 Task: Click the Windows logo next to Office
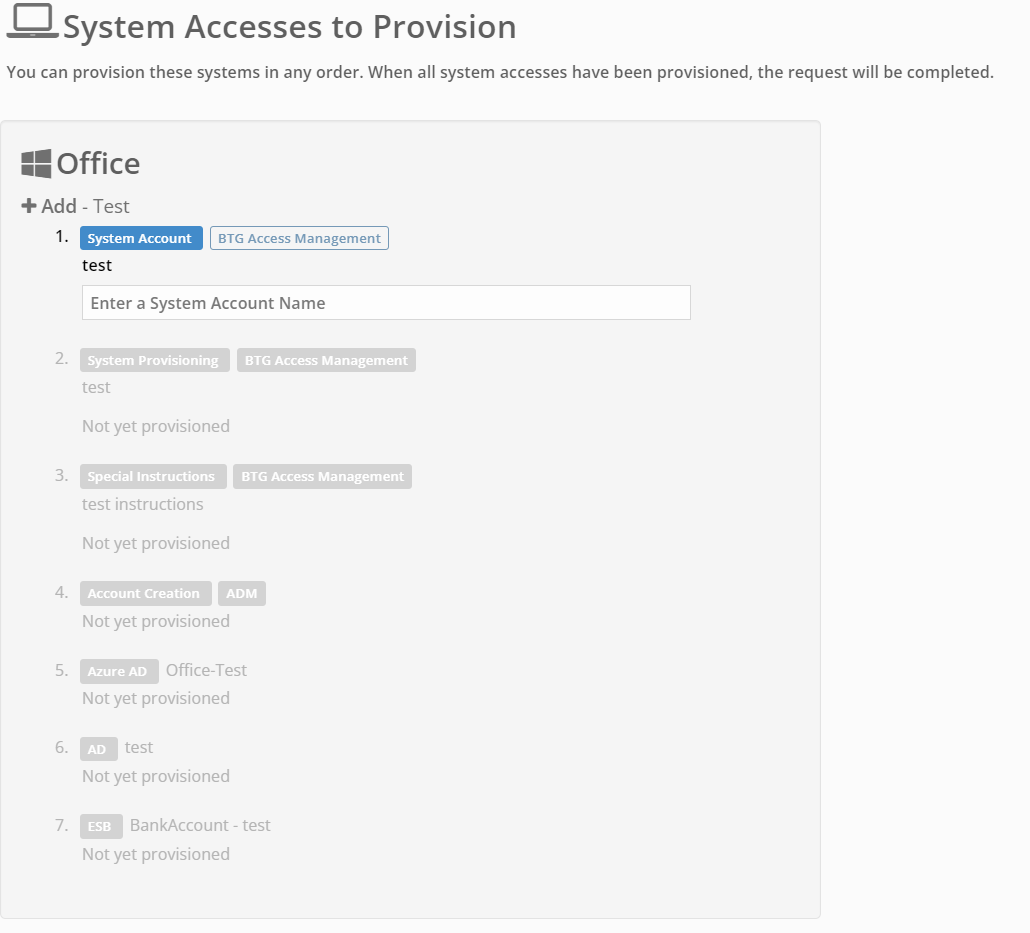tap(36, 164)
